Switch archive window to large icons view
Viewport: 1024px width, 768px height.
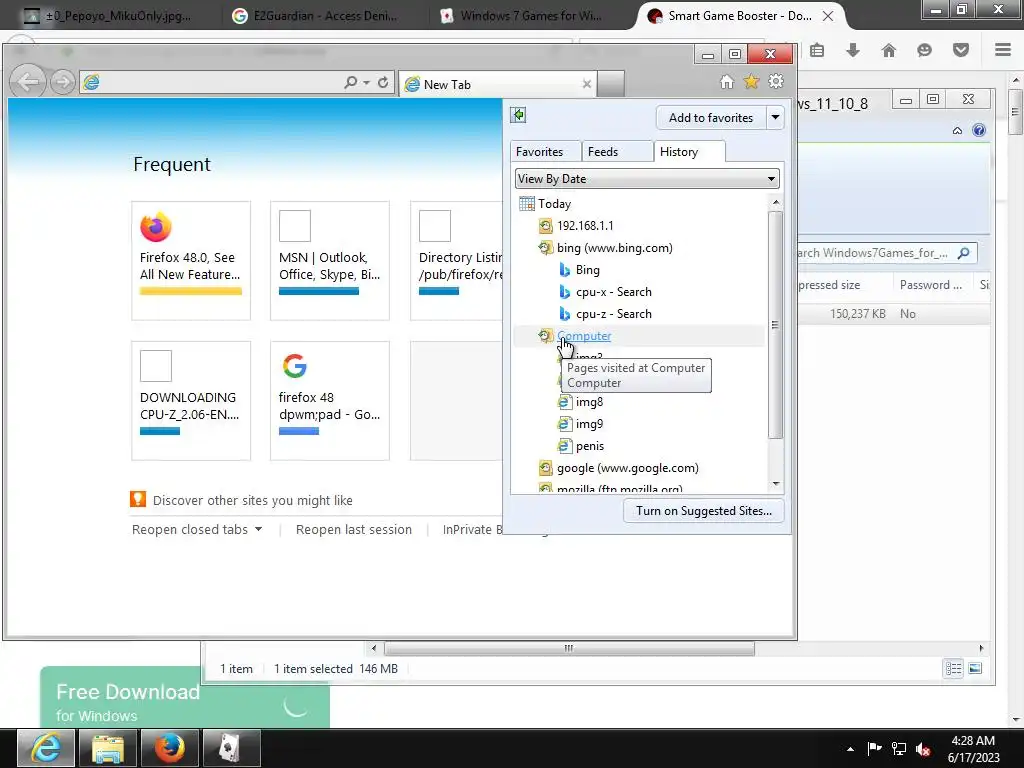coord(975,668)
